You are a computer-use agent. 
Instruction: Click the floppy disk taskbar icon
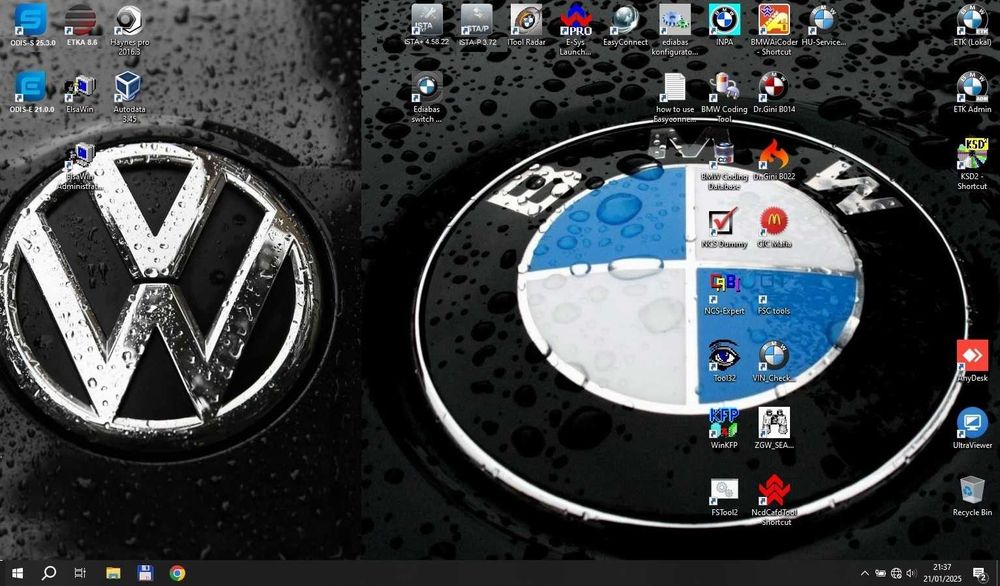(145, 573)
